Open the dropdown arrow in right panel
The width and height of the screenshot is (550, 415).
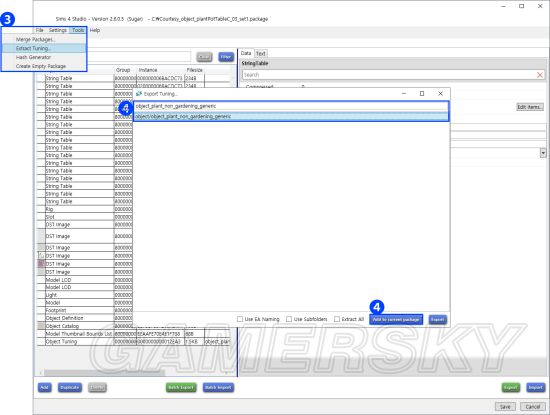pos(543,153)
